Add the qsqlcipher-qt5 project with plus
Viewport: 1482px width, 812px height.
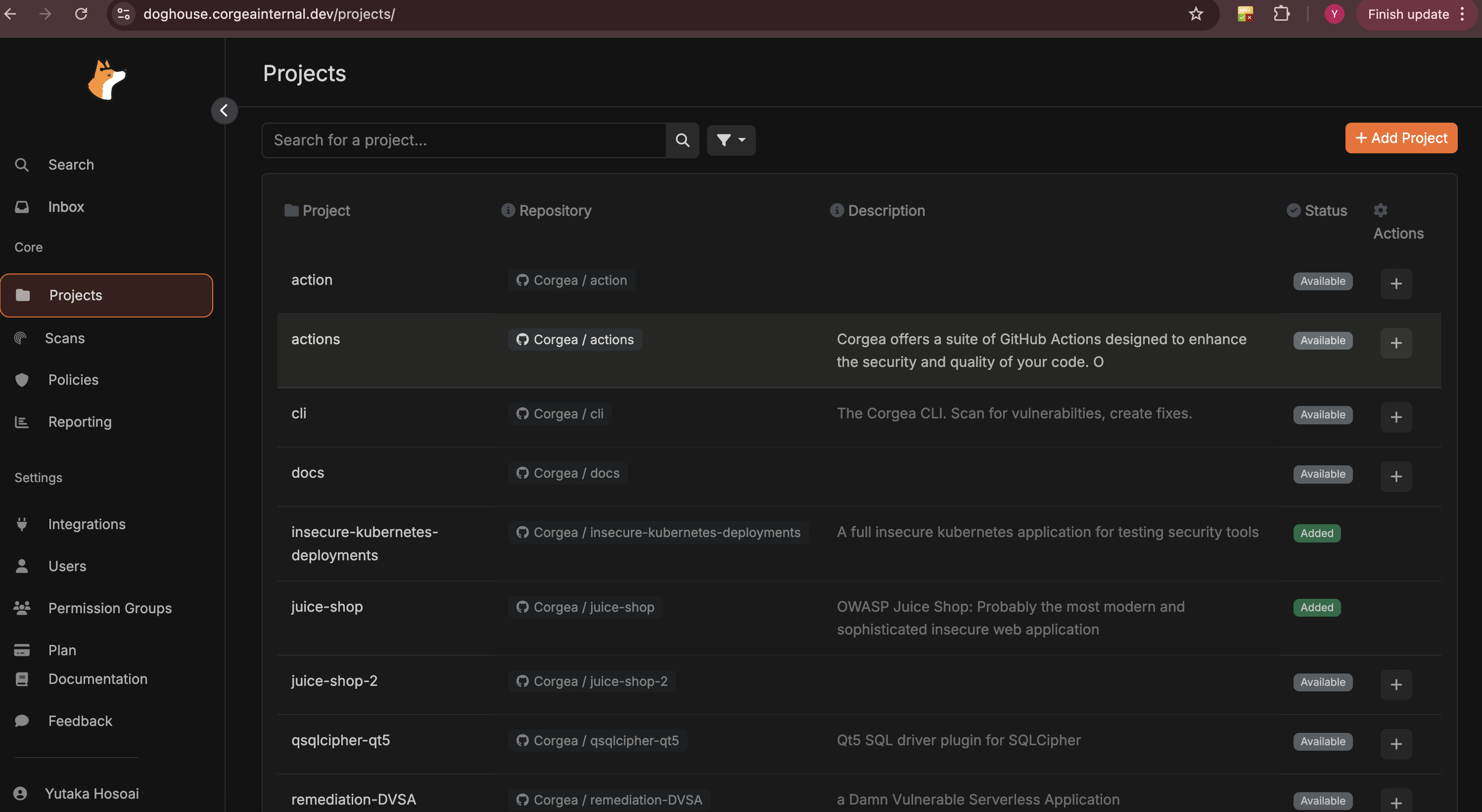click(1396, 744)
